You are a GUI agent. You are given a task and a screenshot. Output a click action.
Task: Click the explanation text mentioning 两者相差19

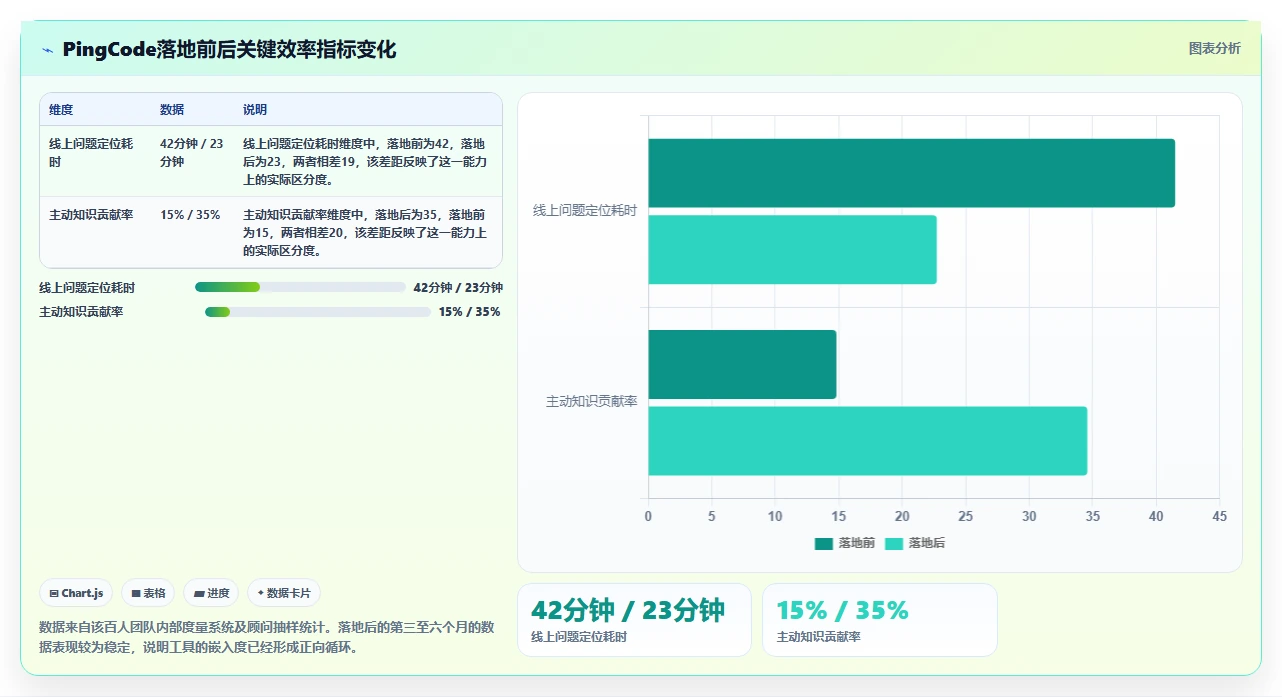(x=366, y=162)
